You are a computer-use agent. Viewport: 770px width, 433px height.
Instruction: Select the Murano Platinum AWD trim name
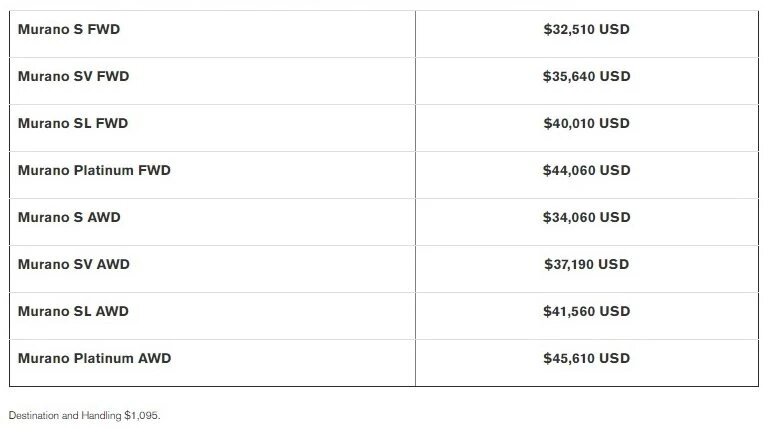point(94,358)
